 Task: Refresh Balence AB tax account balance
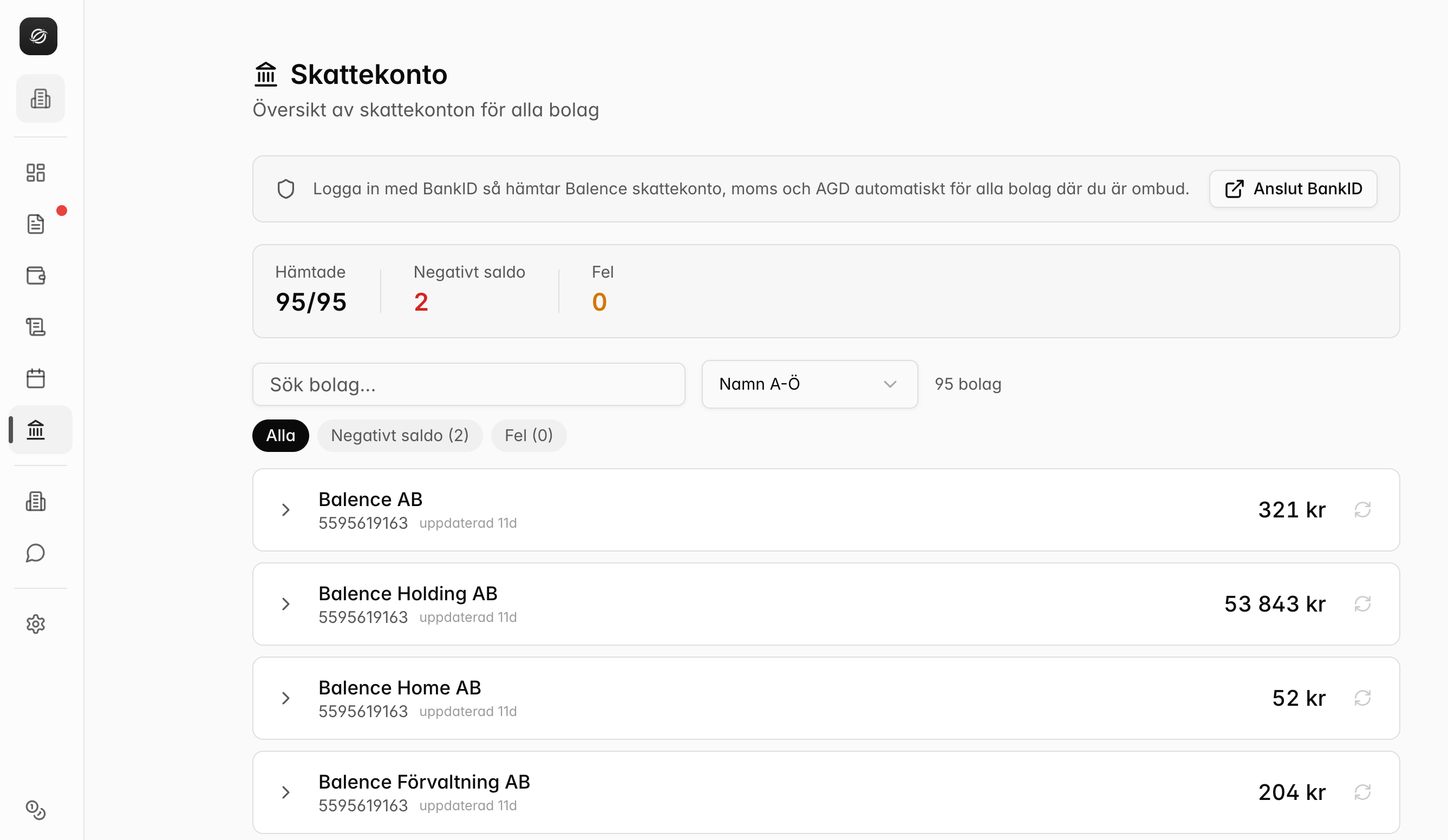coord(1362,509)
